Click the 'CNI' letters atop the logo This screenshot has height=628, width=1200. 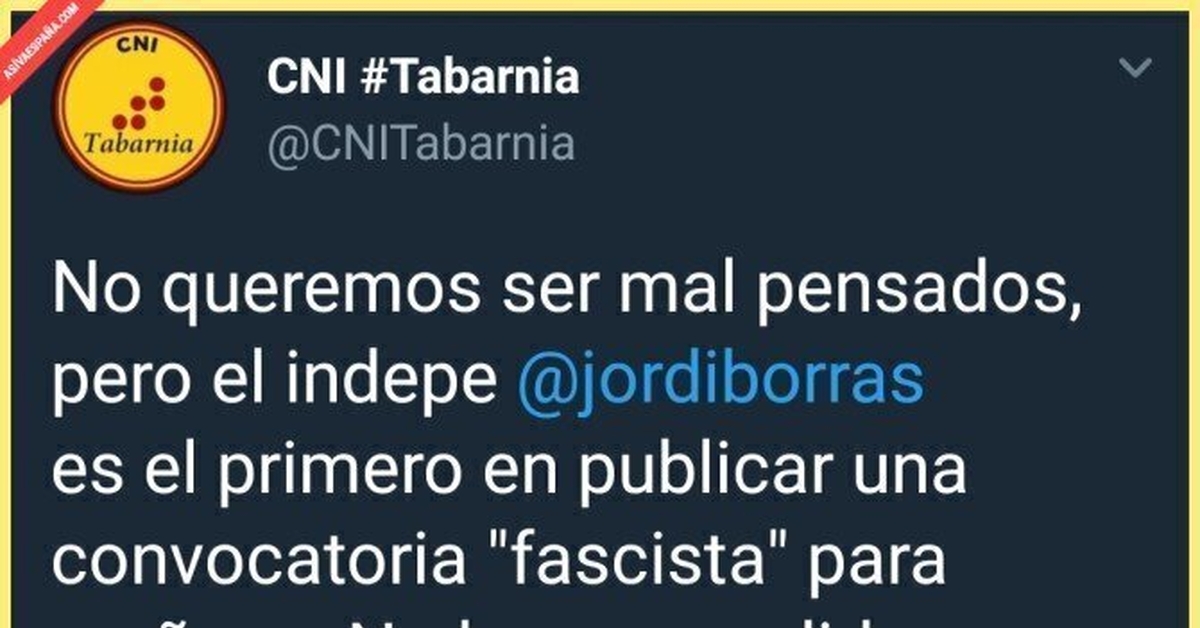click(x=137, y=51)
